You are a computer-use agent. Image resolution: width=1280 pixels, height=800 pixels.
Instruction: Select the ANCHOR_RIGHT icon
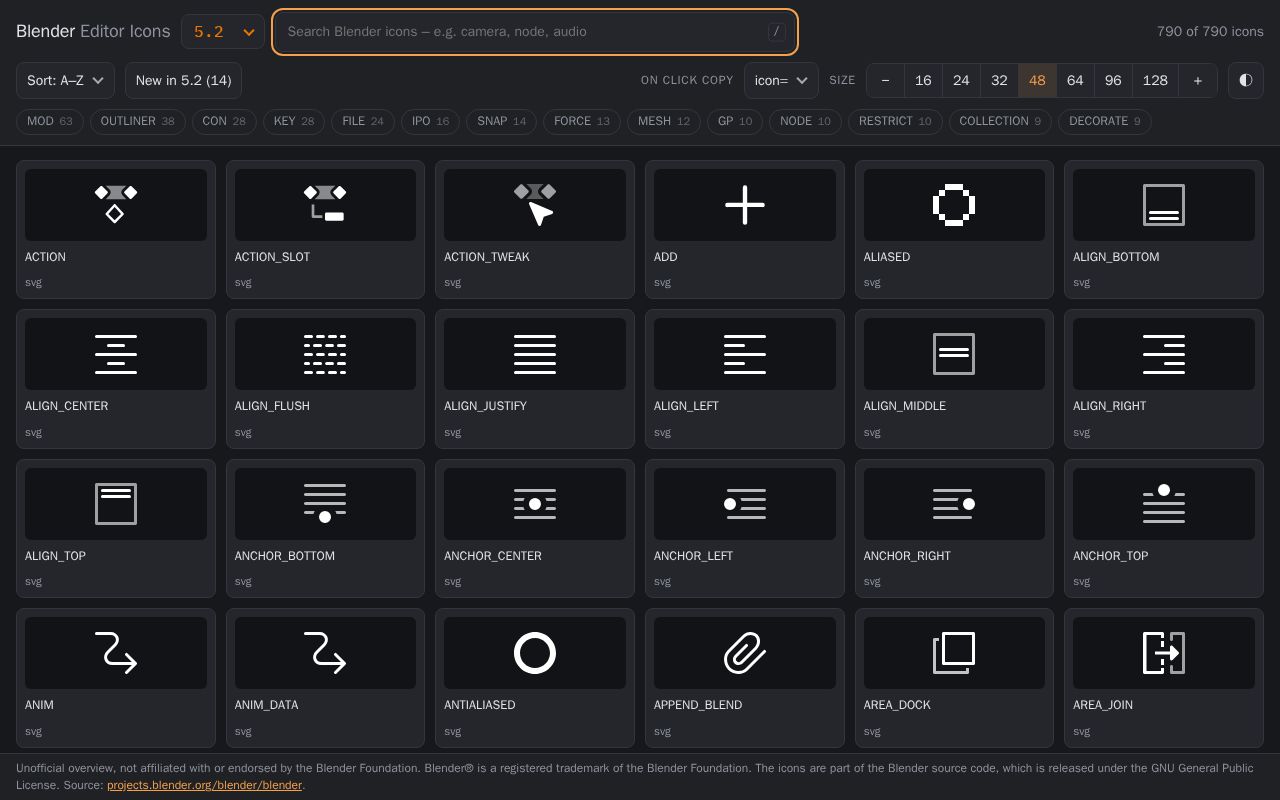954,528
